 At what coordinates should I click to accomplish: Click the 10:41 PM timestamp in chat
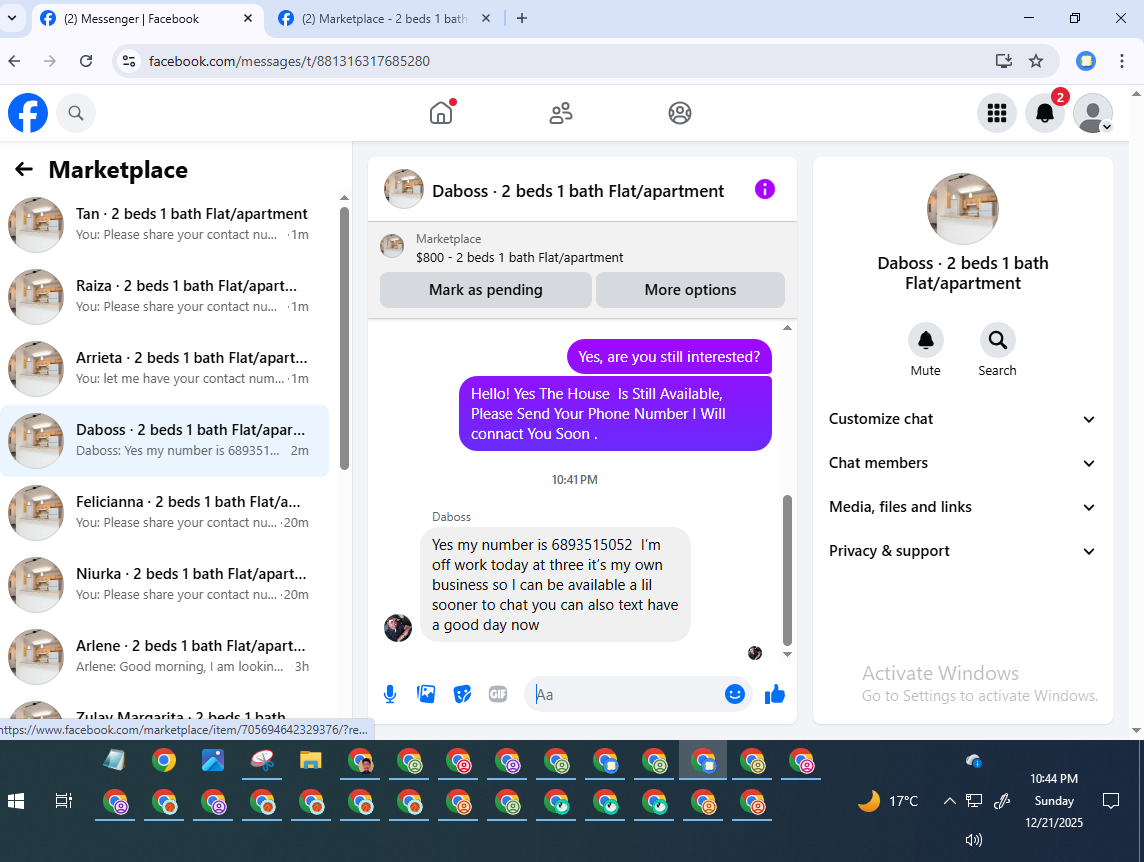click(574, 480)
